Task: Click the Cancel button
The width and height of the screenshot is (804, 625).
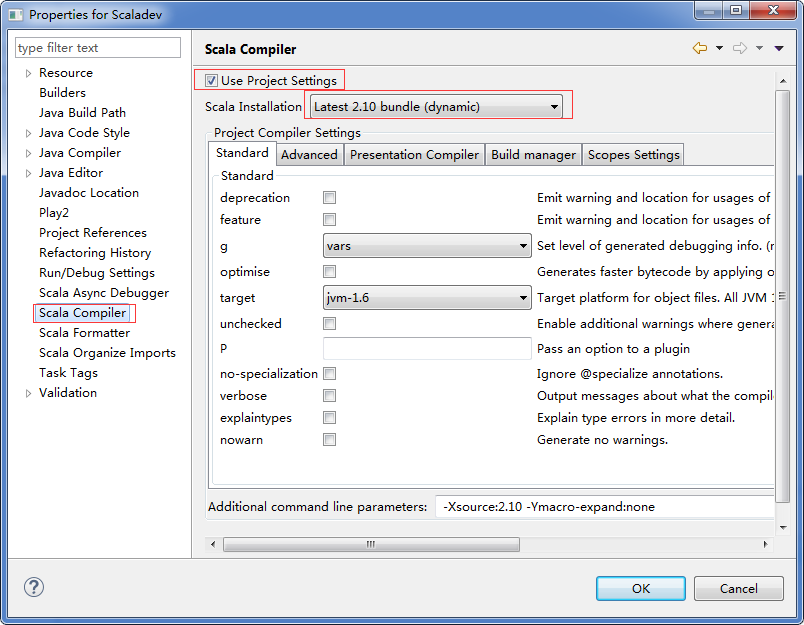Action: coord(738,588)
